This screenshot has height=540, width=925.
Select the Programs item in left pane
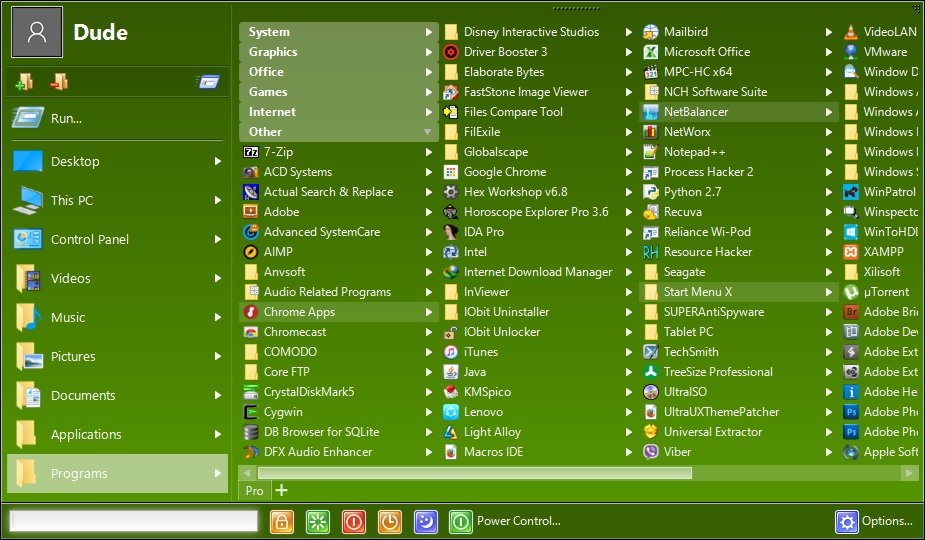[x=117, y=473]
